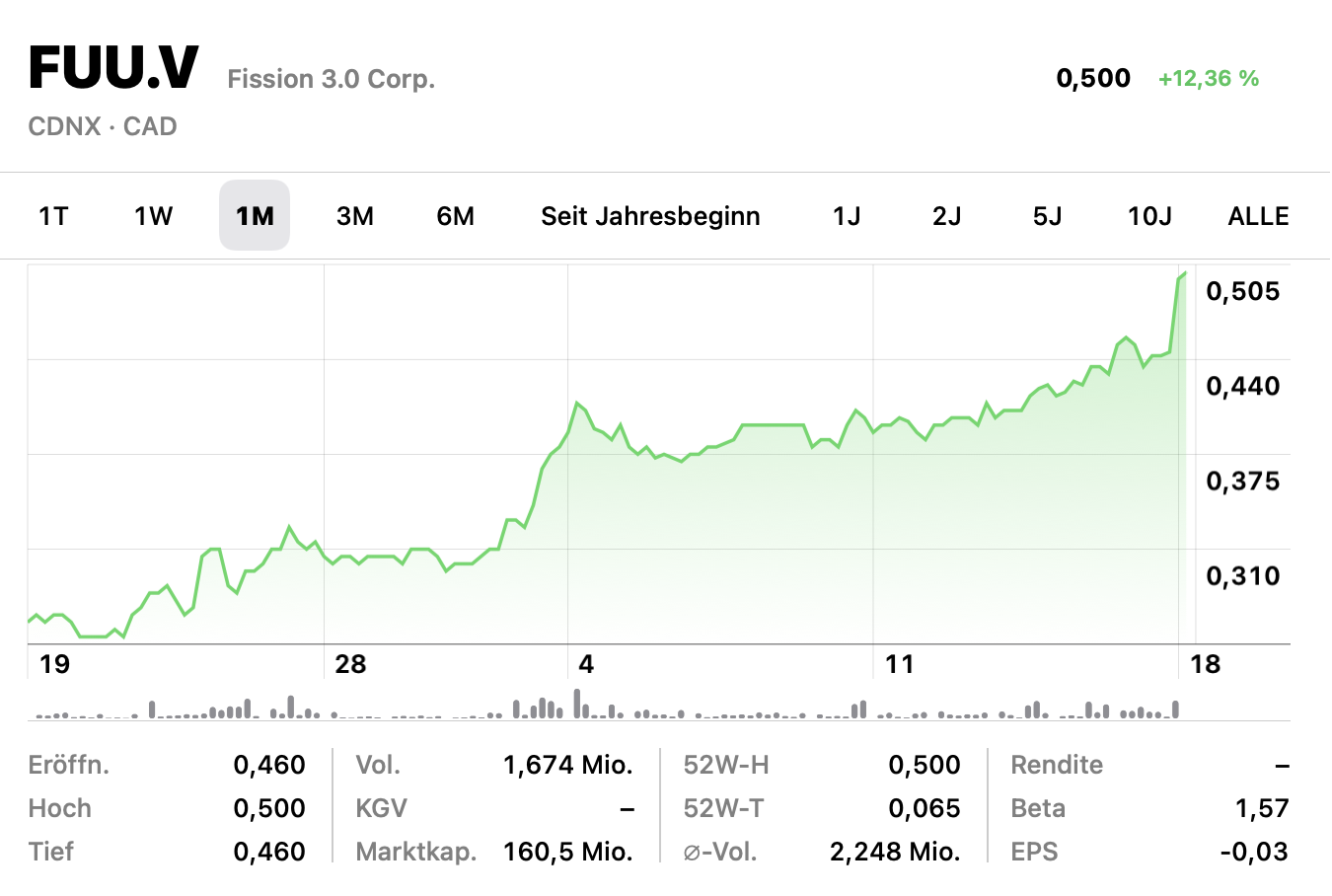Click the selected 1M range tab
Image resolution: width=1332 pixels, height=896 pixels.
coord(255,216)
